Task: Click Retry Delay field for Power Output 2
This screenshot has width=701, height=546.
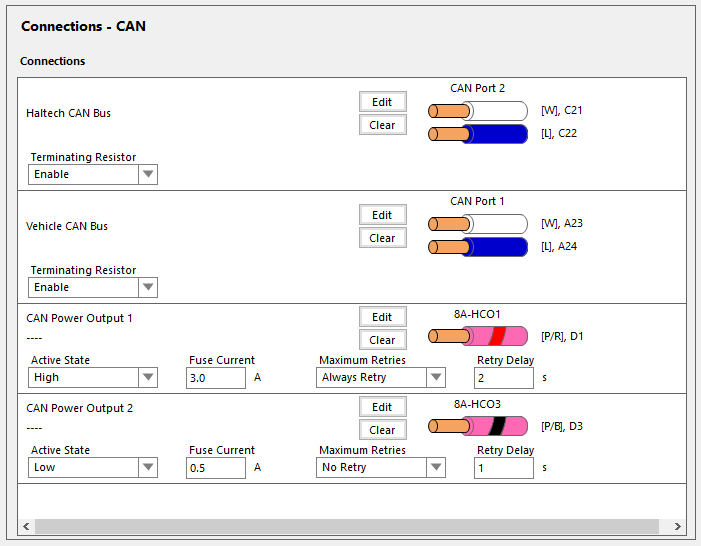Action: (x=504, y=468)
